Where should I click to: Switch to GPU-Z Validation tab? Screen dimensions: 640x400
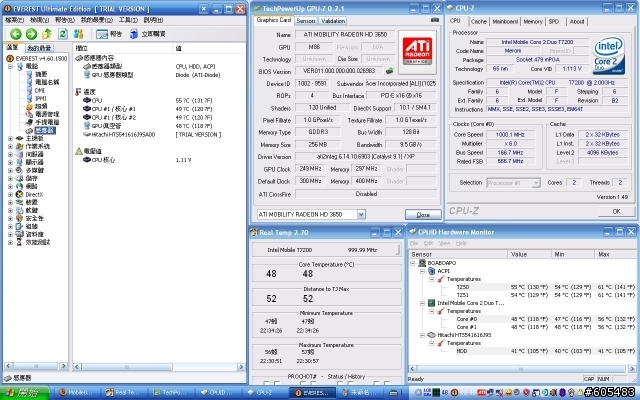click(333, 20)
